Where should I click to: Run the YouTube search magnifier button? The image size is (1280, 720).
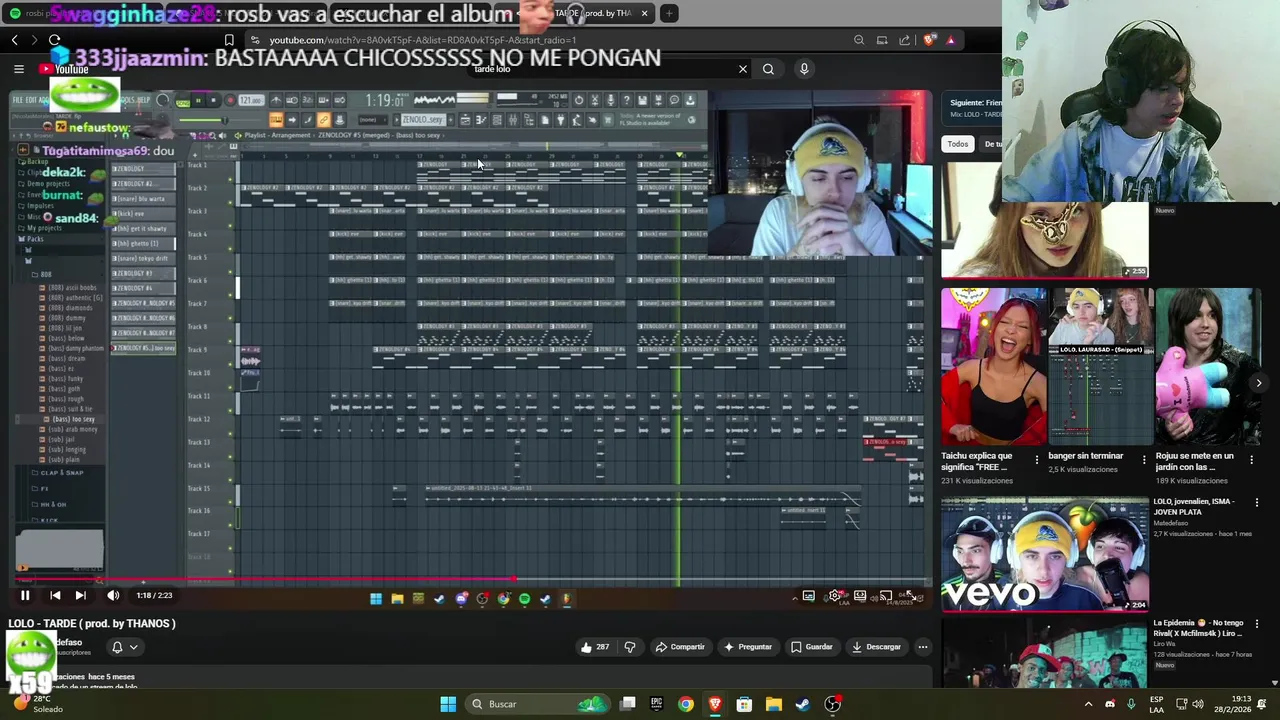768,69
